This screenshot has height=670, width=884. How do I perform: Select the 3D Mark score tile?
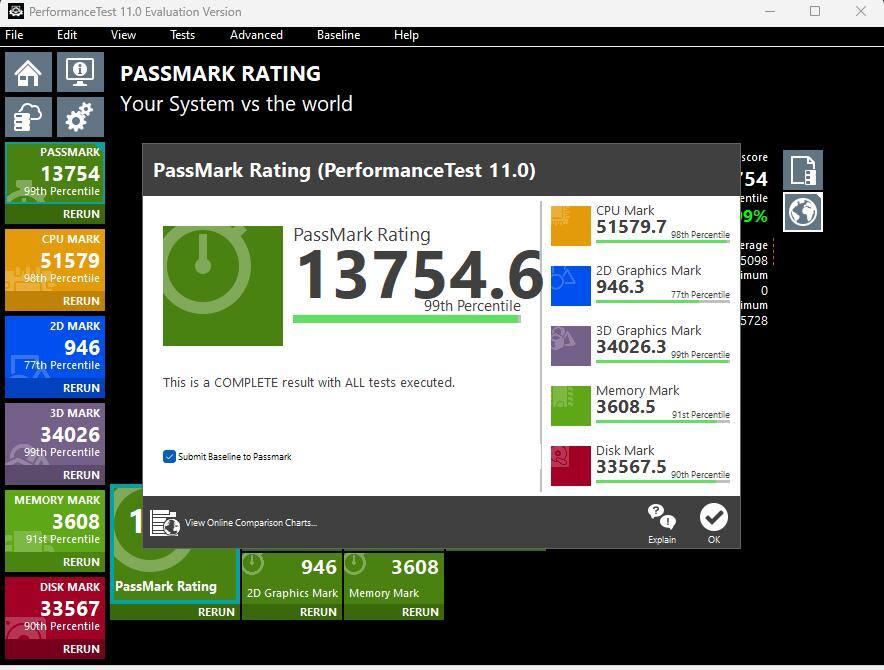[55, 434]
